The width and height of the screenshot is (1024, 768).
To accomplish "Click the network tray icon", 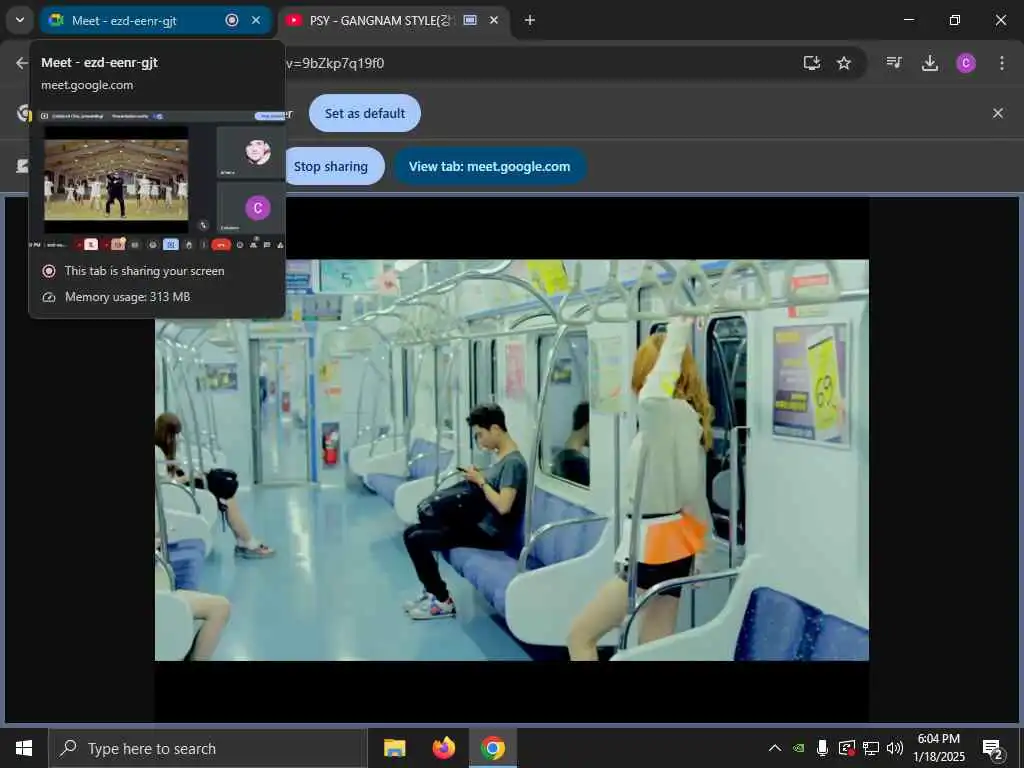I will (871, 748).
